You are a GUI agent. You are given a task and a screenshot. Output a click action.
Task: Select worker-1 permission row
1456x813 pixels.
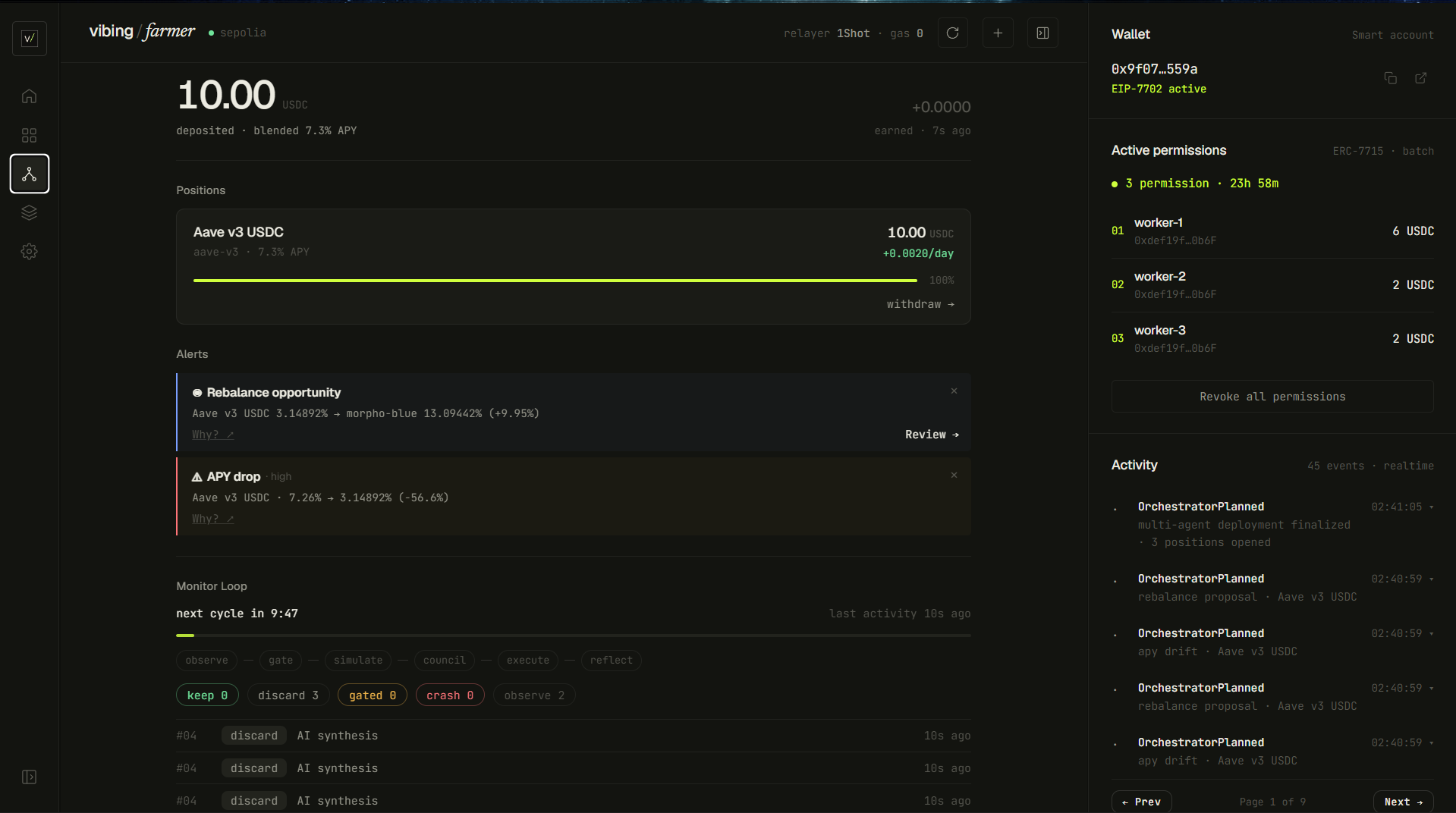1272,231
